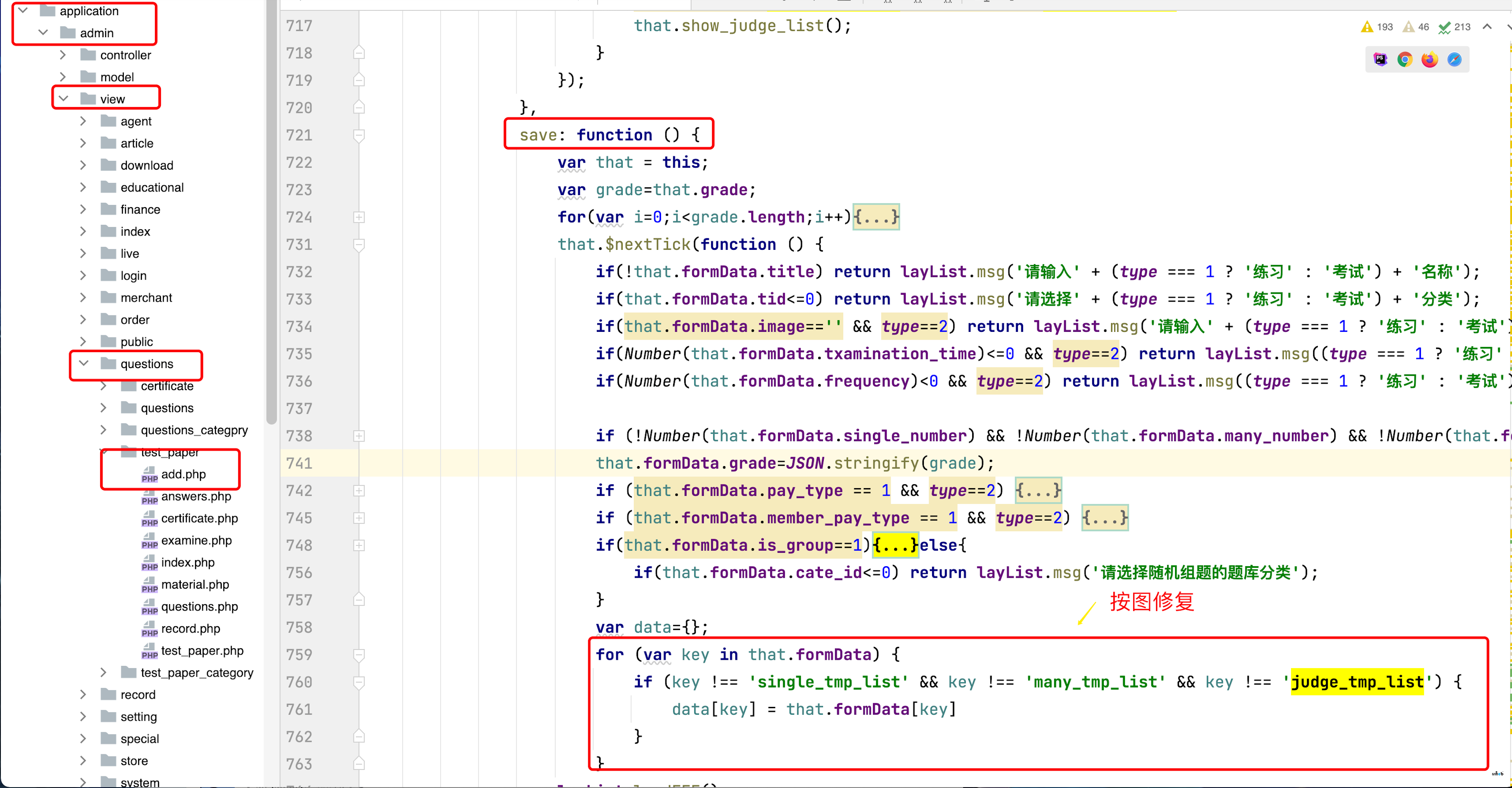Screen dimensions: 1512x788
Task: Click the Firefox browser icon in toolbar
Action: tap(1430, 60)
